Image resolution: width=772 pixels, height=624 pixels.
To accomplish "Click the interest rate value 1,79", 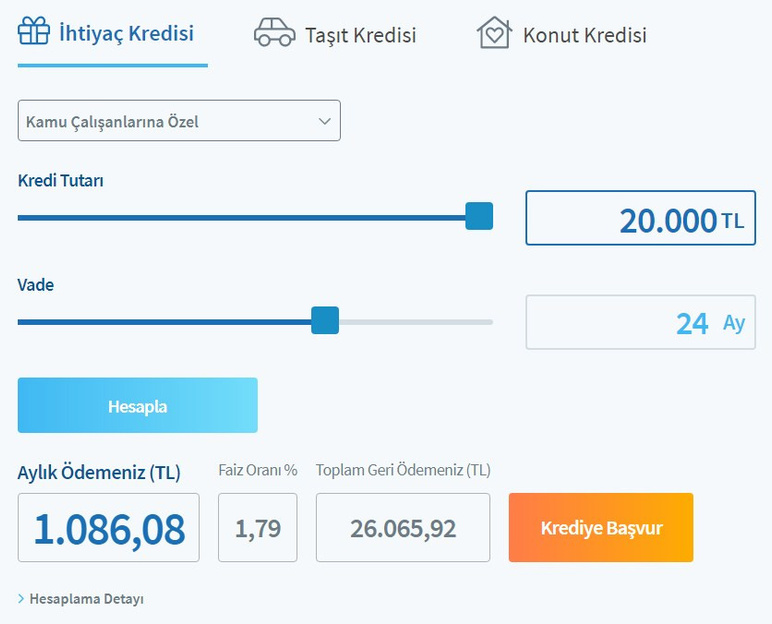I will coord(258,527).
